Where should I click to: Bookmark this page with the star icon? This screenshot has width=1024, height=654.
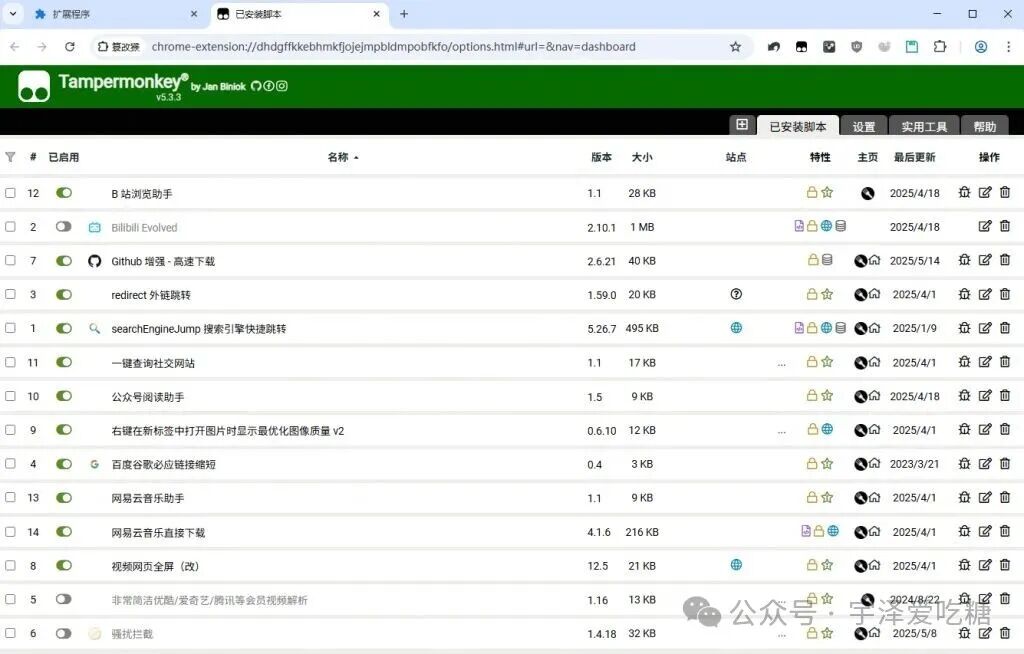(735, 47)
